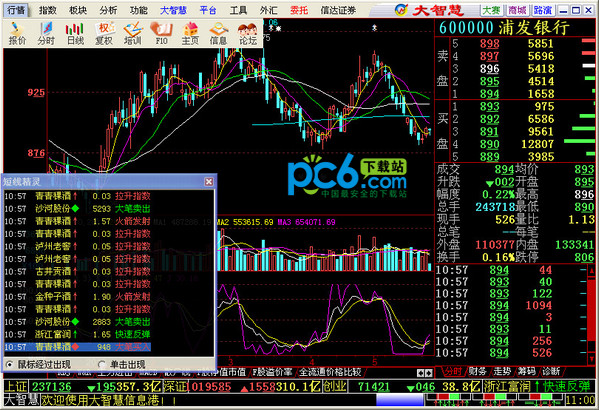
Task: Click the 深证 index in status bar
Action: (x=176, y=387)
